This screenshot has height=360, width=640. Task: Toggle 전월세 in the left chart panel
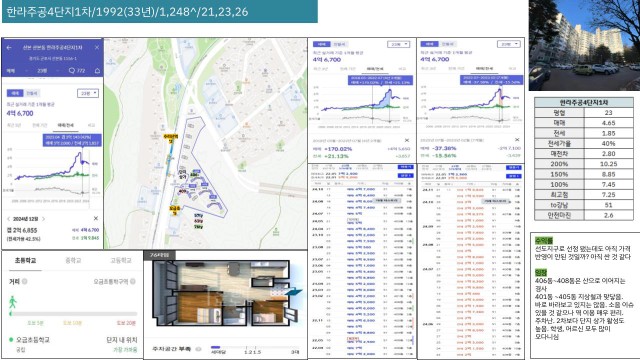point(32,93)
